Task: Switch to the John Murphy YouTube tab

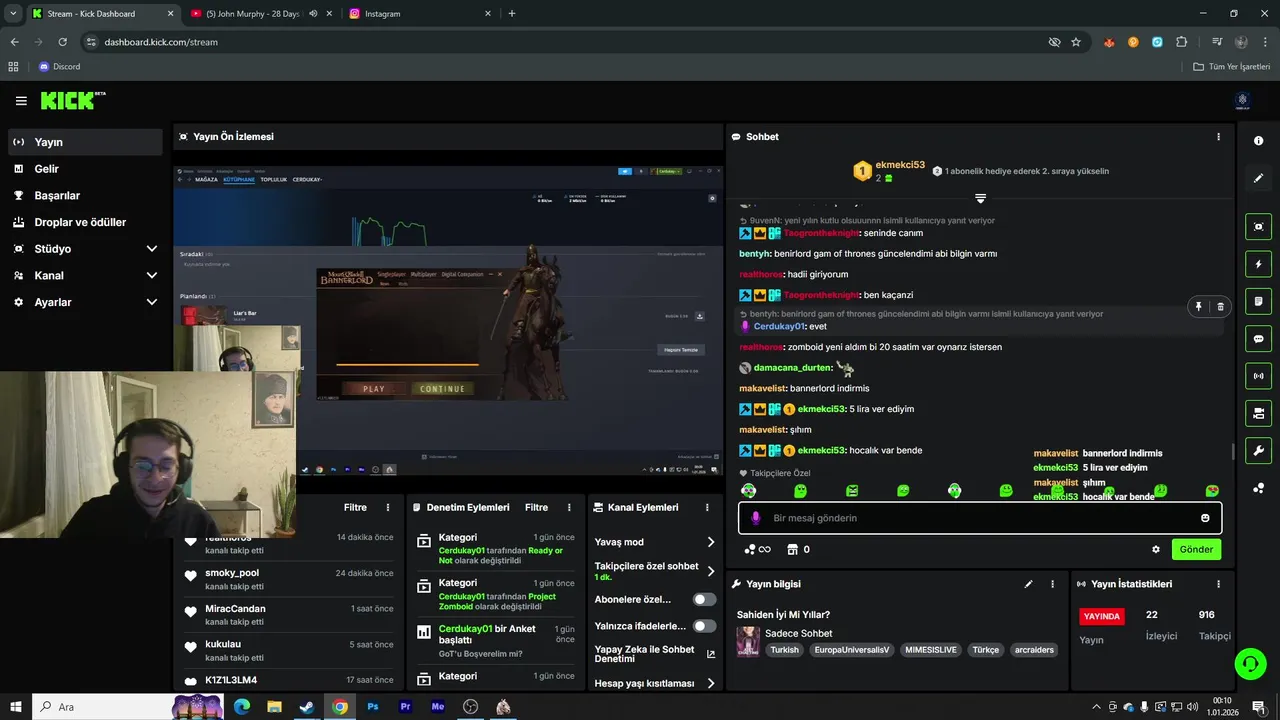Action: click(x=252, y=14)
